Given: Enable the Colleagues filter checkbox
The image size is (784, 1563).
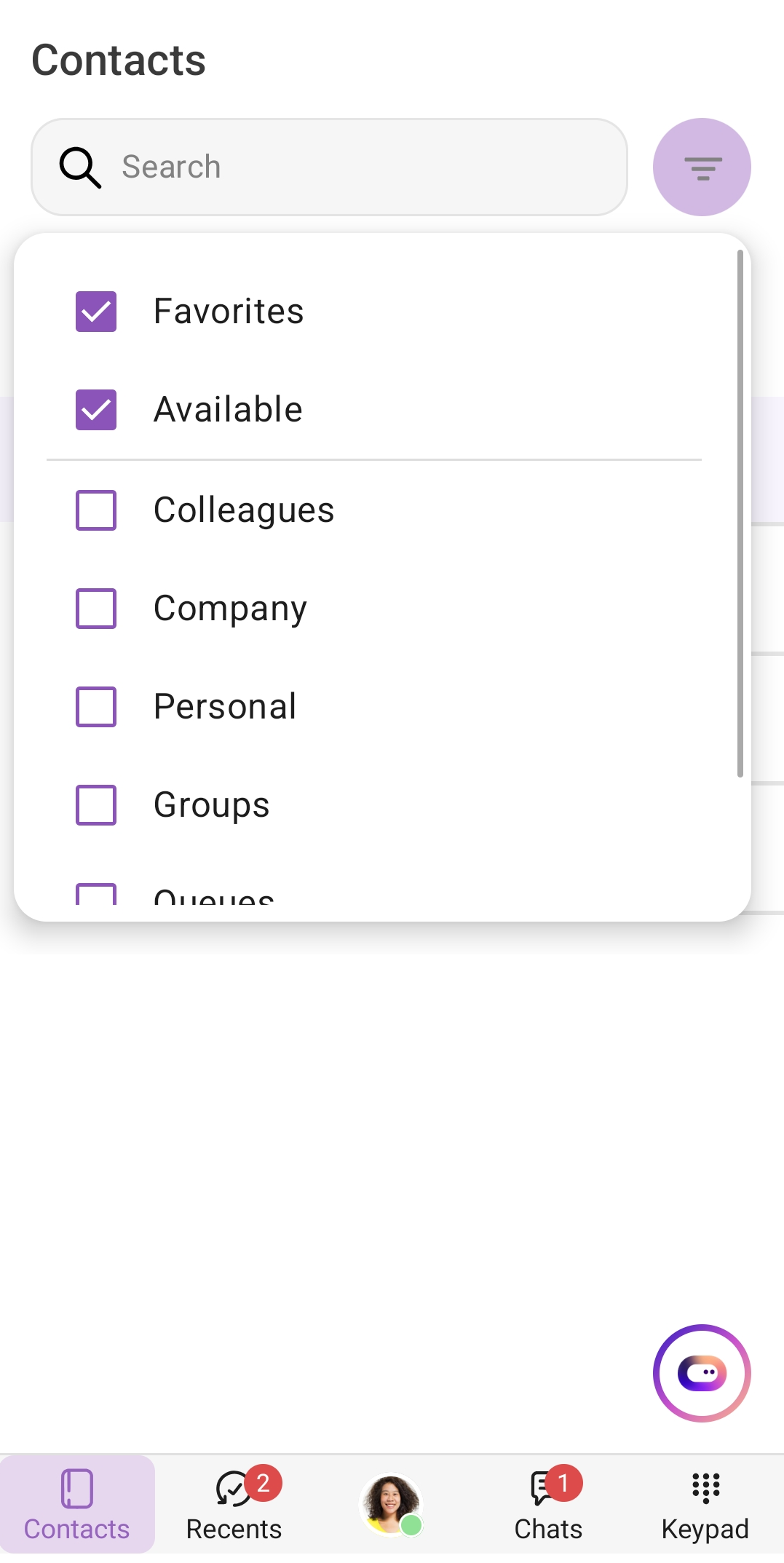Looking at the screenshot, I should 96,510.
